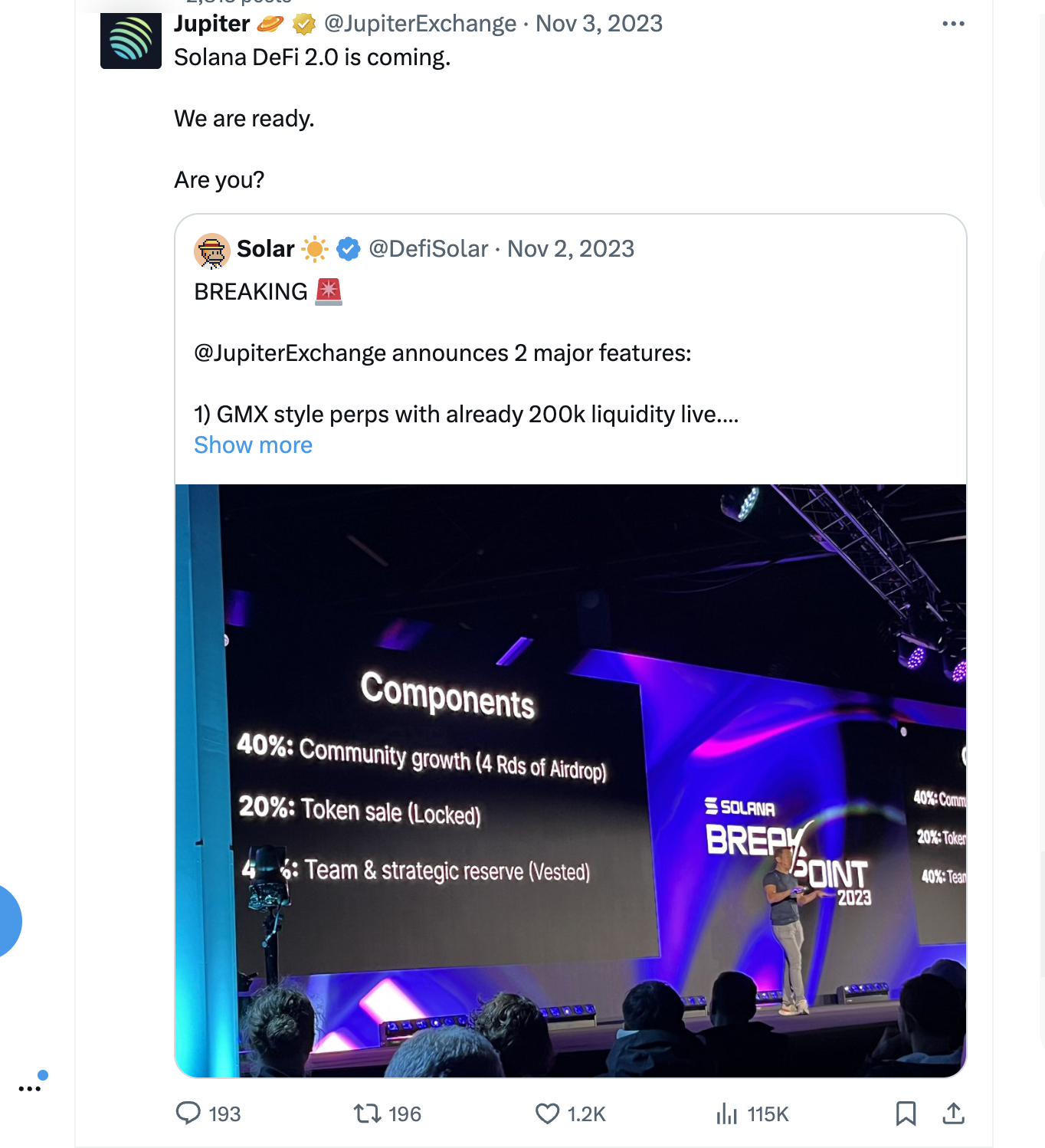This screenshot has width=1045, height=1148.
Task: Click the Jupiter display name
Action: pos(211,24)
